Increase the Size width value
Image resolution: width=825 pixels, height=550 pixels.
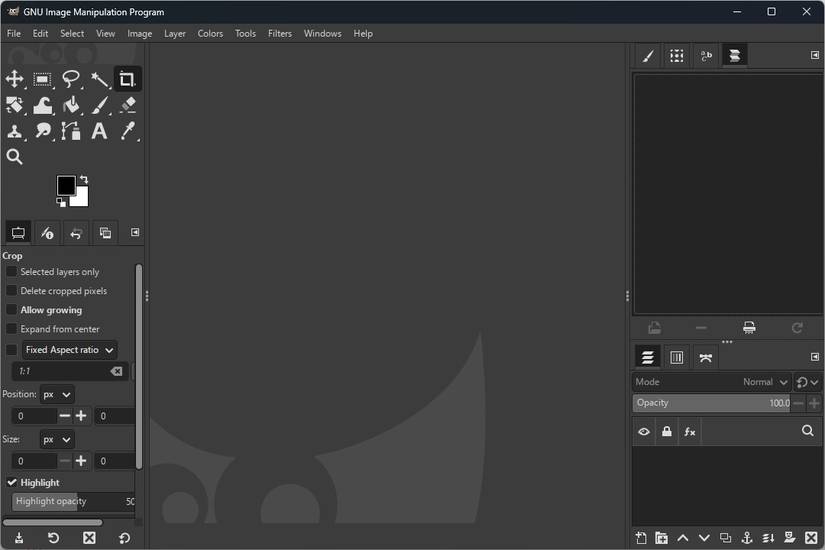(81, 461)
